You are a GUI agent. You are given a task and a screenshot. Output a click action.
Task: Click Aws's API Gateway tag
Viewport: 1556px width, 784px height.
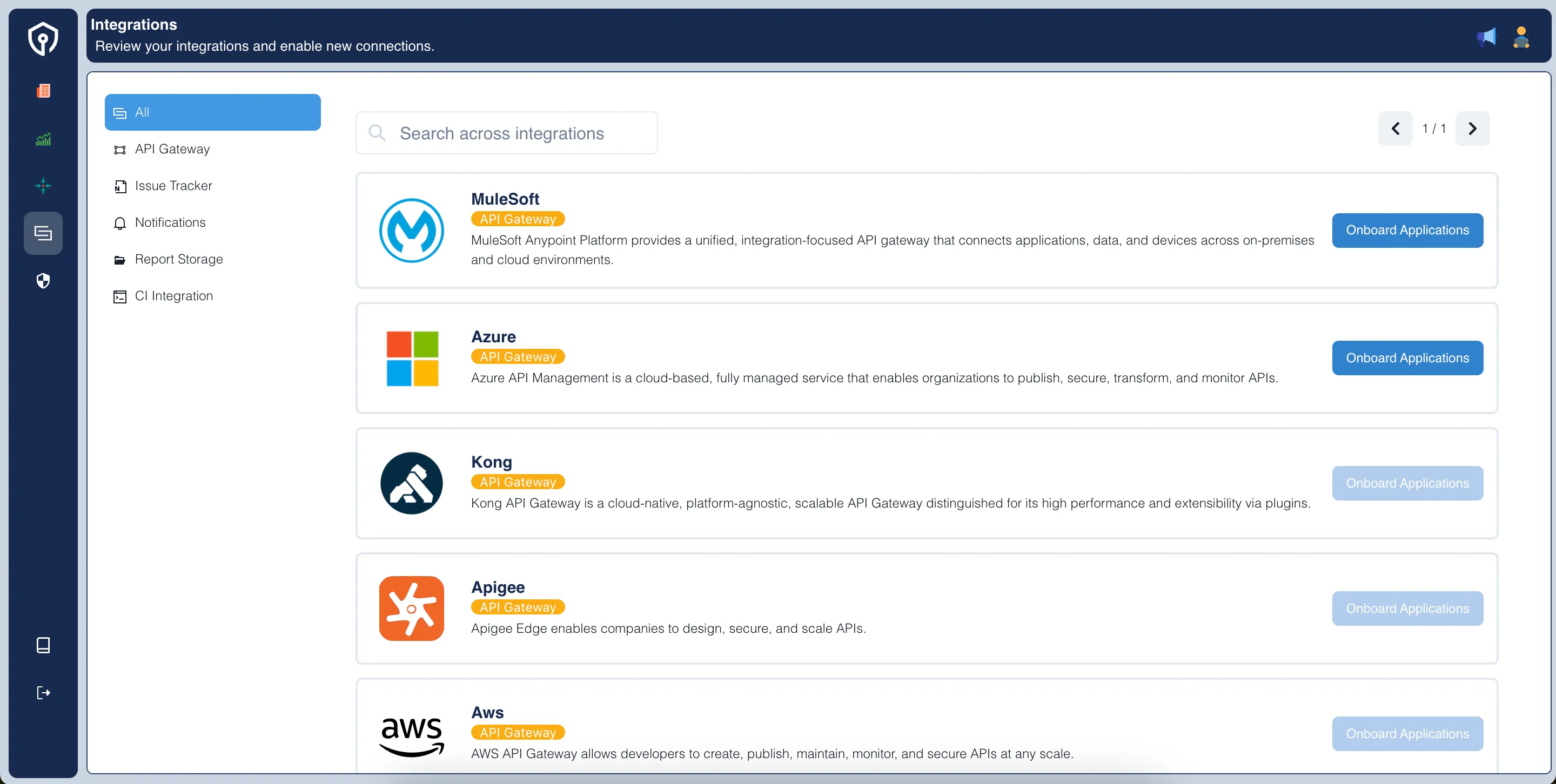click(518, 732)
